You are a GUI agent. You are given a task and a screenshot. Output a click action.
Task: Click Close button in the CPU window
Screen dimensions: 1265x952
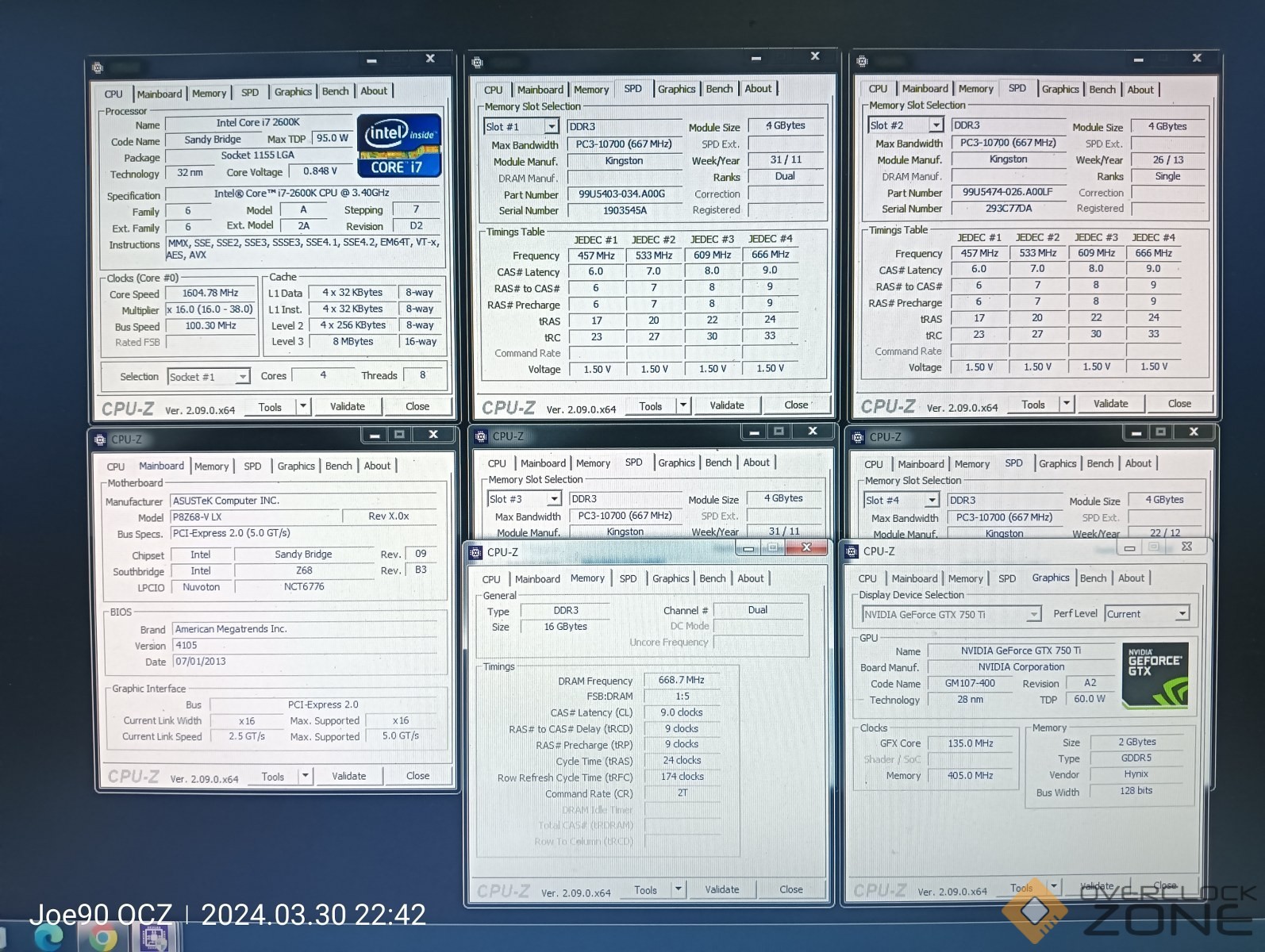click(x=417, y=406)
